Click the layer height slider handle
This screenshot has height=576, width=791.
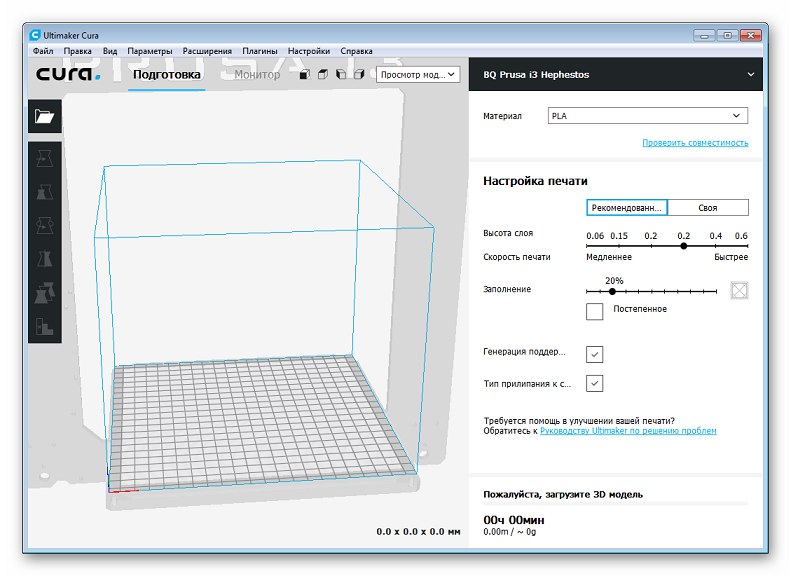(x=684, y=246)
